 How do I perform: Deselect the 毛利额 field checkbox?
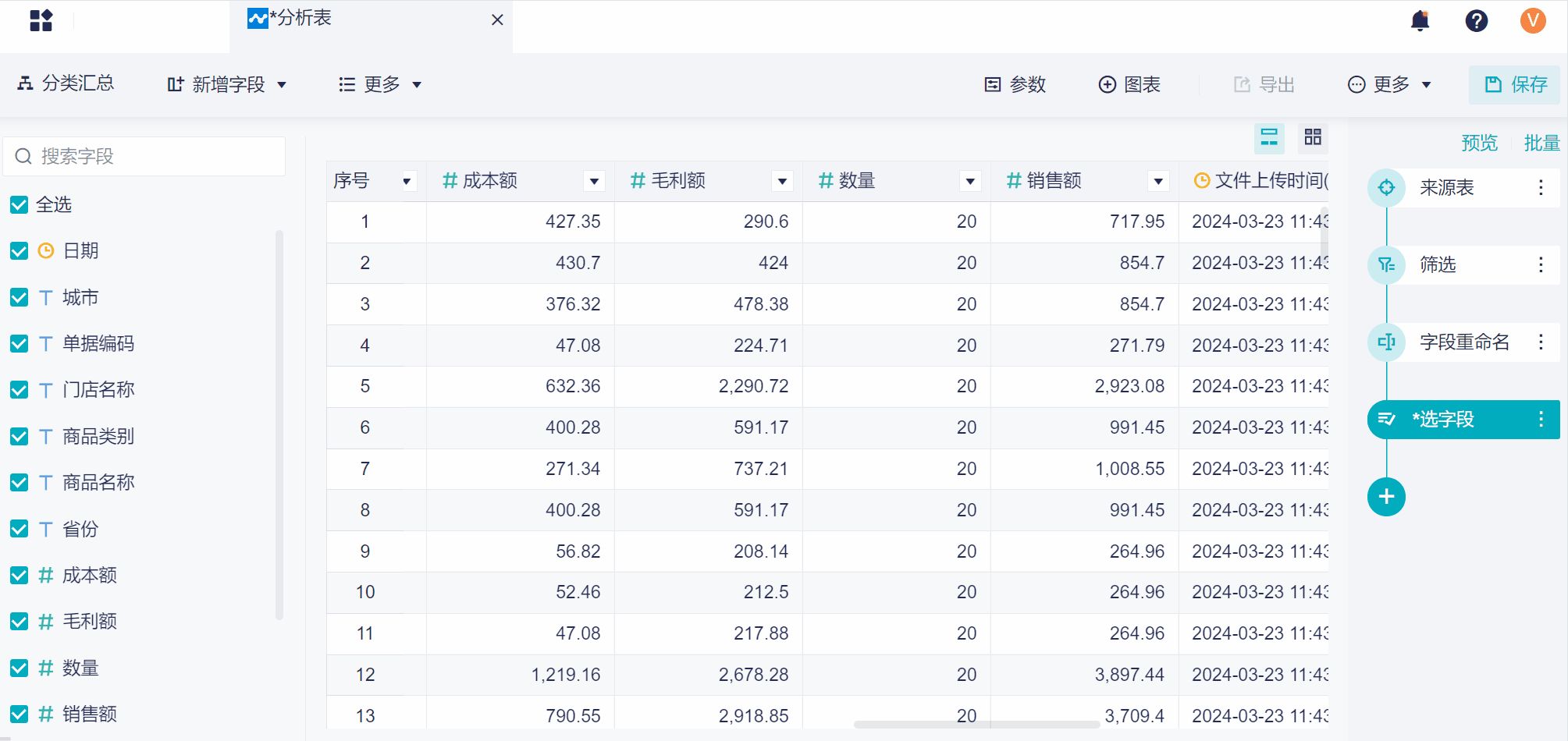20,622
